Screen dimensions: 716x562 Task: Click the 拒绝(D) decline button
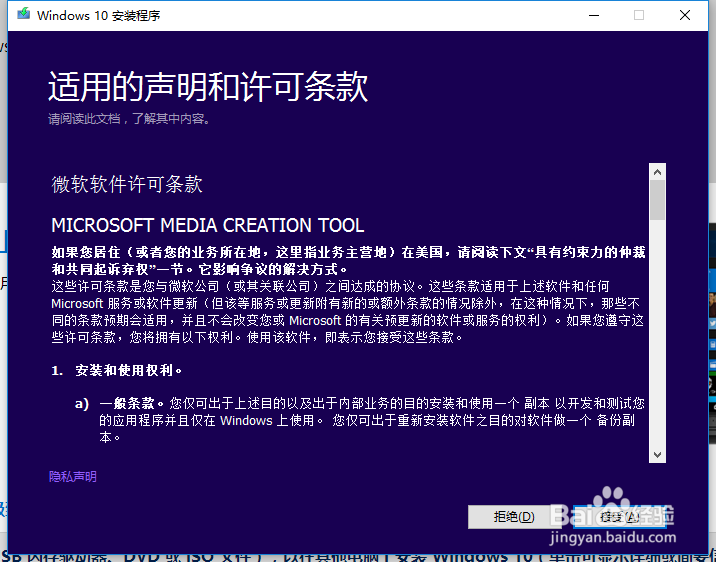(x=514, y=517)
